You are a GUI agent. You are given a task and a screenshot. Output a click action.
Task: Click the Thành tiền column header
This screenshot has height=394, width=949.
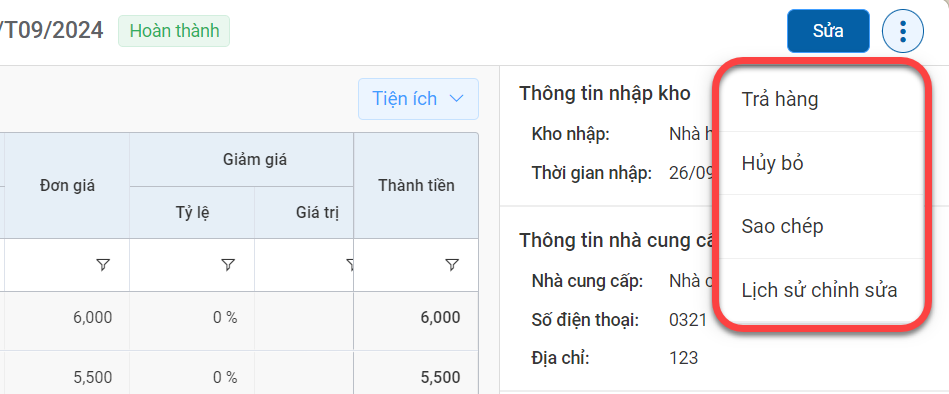pos(416,186)
